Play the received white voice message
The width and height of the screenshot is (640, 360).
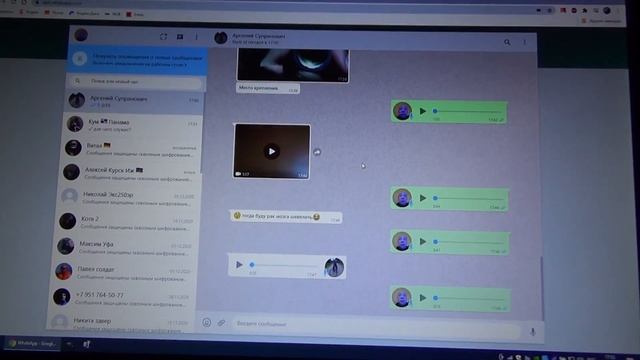pos(239,265)
